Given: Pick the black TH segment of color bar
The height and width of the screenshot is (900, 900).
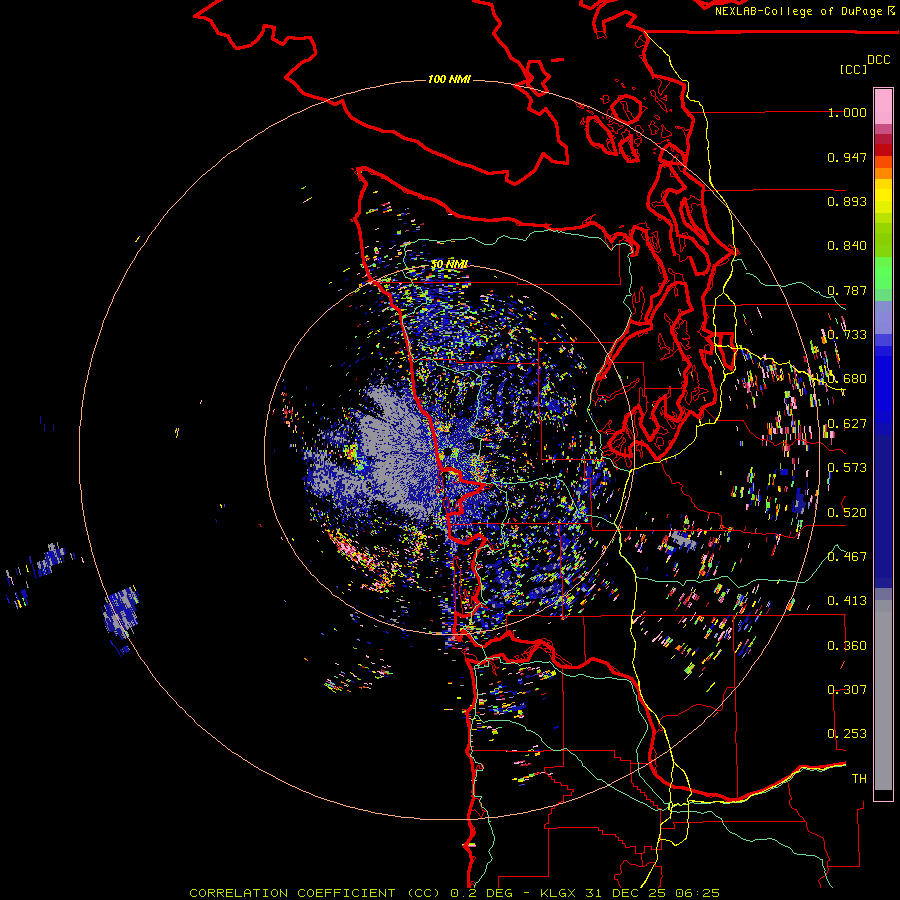Looking at the screenshot, I should point(883,794).
